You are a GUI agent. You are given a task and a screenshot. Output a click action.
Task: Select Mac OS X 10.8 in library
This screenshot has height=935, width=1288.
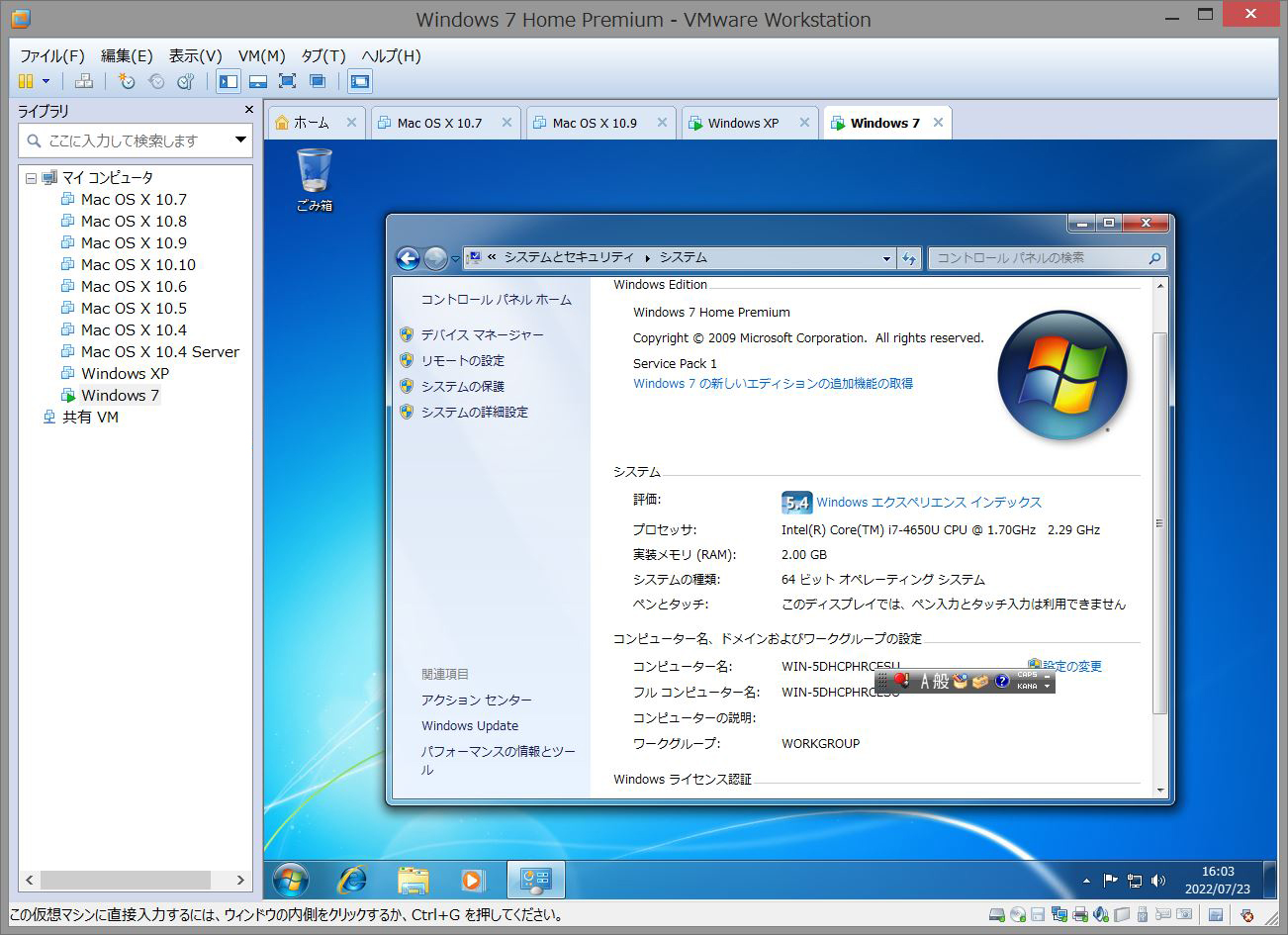click(134, 221)
